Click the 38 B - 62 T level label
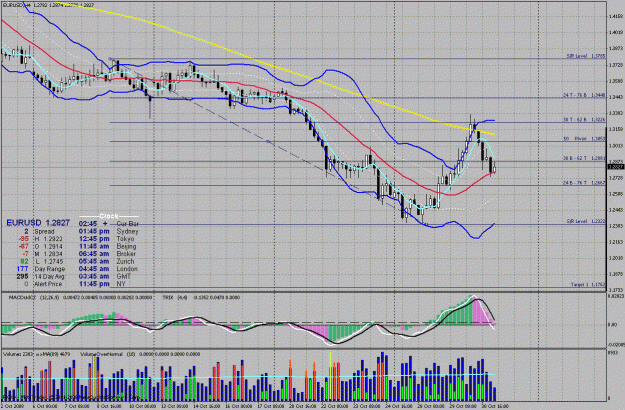This screenshot has width=625, height=410. pyautogui.click(x=584, y=159)
